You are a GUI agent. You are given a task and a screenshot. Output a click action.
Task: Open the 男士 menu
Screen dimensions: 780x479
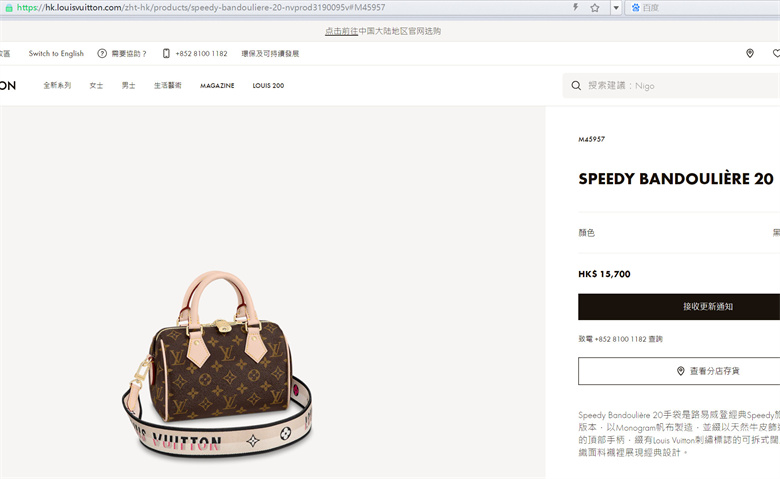[x=128, y=86]
